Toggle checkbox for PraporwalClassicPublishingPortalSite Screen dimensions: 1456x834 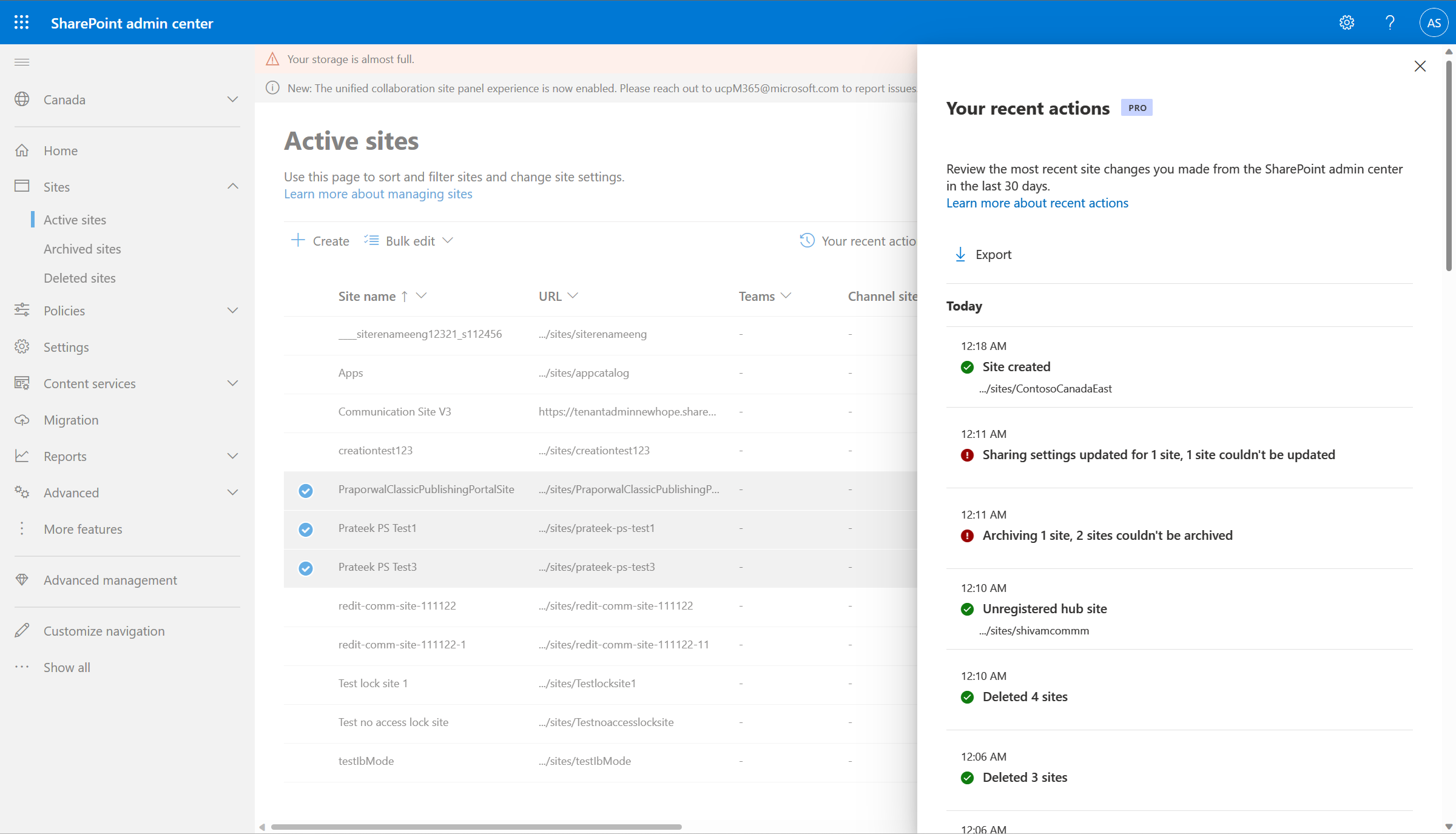tap(307, 489)
